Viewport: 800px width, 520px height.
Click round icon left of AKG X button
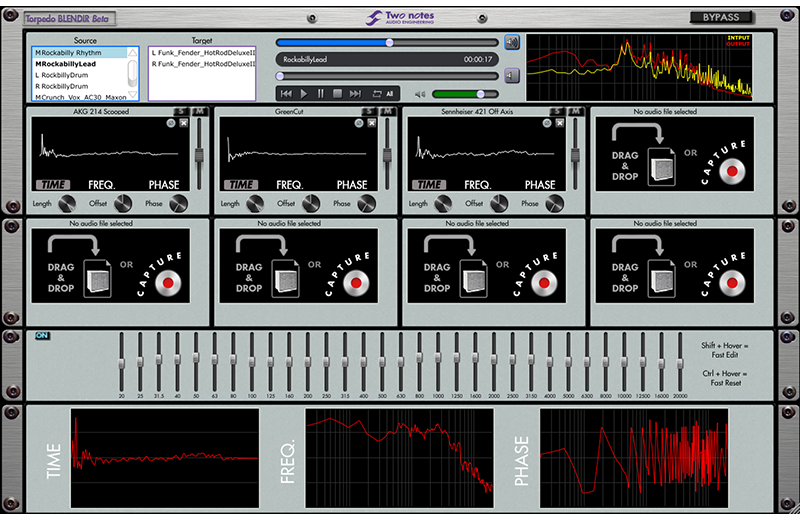coord(171,123)
